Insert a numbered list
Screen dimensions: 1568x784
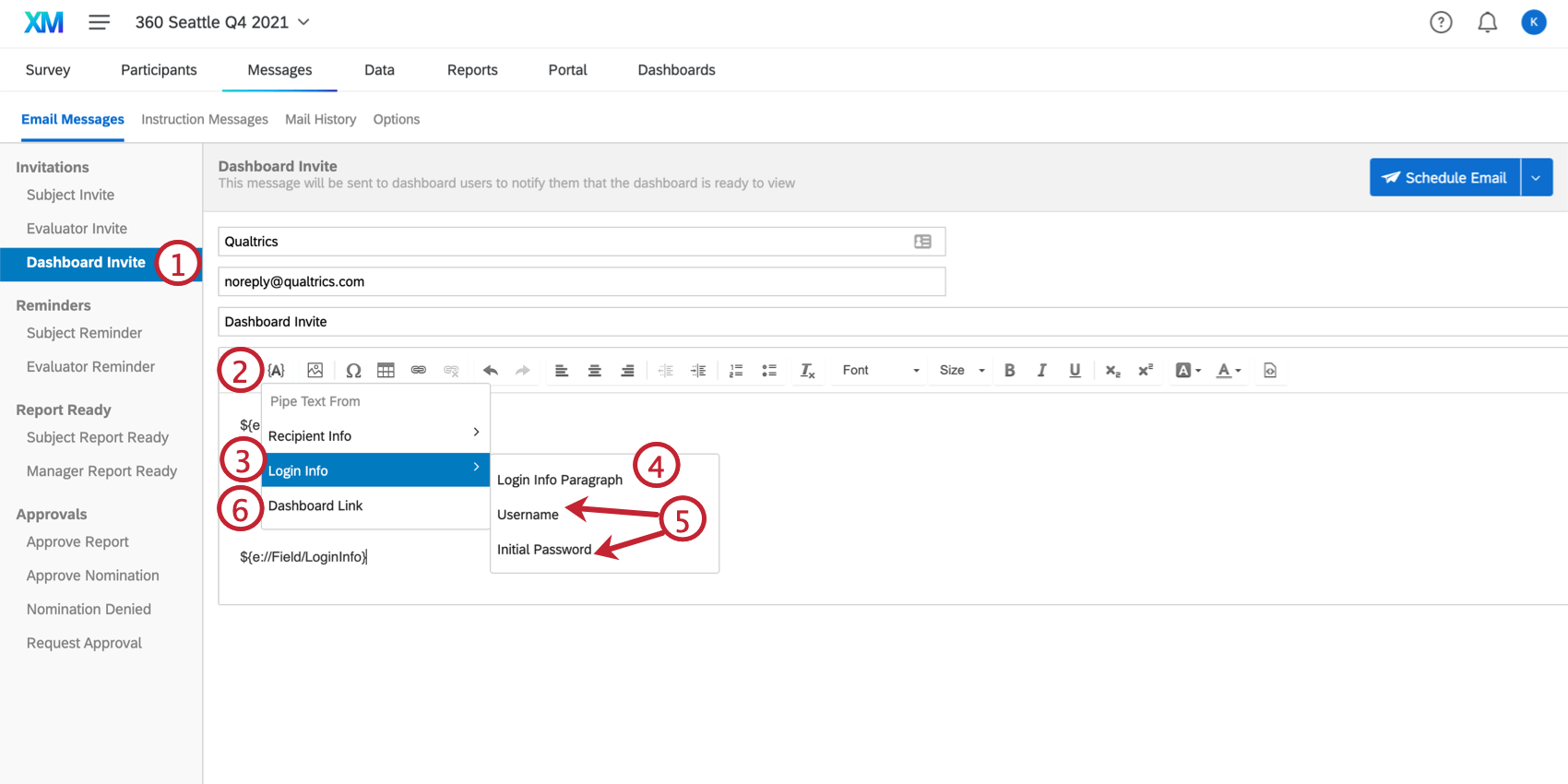(736, 371)
